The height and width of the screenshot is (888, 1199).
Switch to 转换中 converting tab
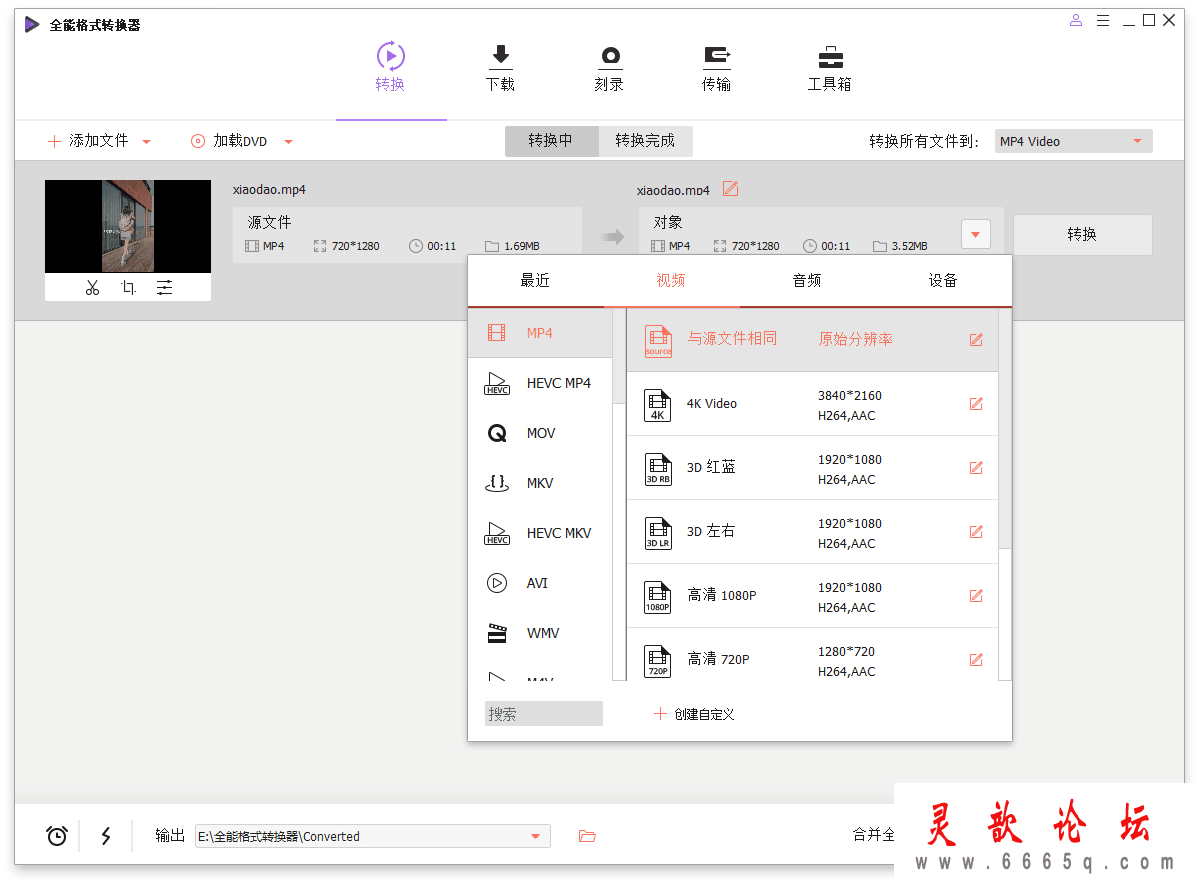[551, 141]
